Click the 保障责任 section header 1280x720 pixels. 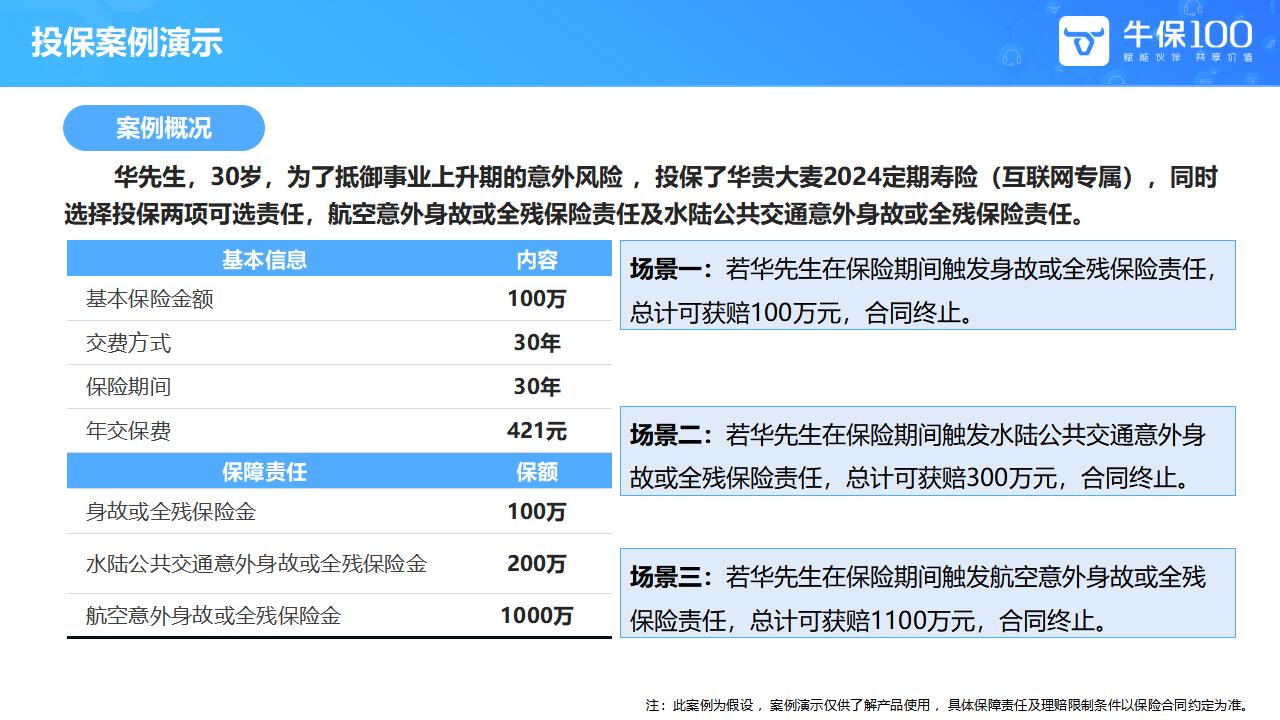click(264, 472)
